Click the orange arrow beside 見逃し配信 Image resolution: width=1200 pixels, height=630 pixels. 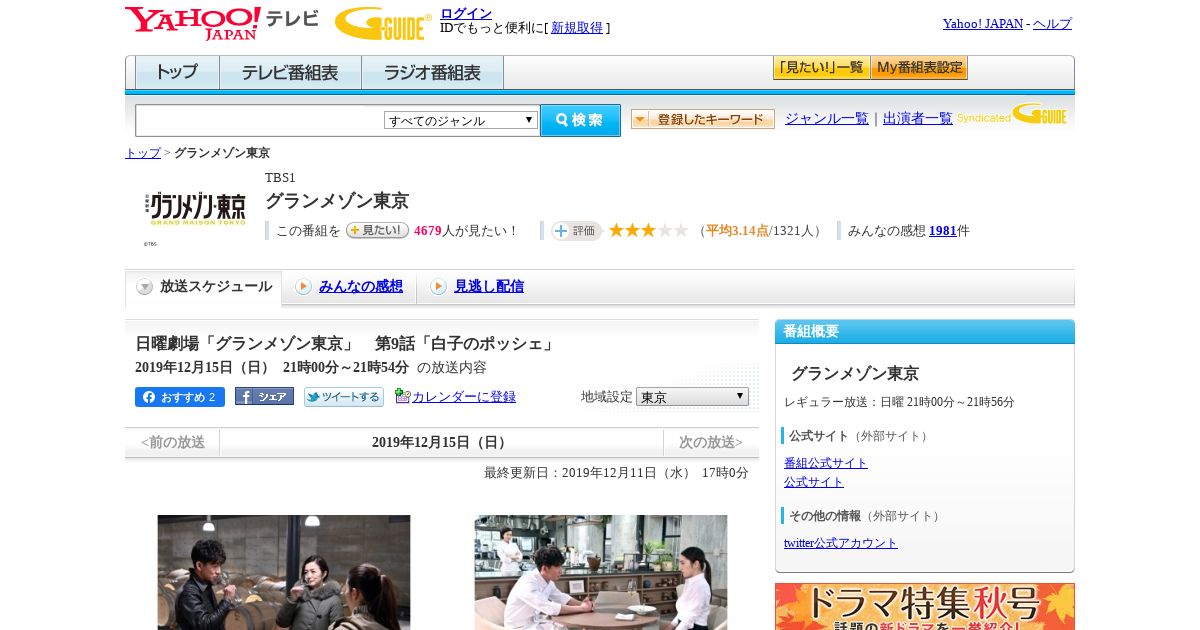[x=438, y=287]
